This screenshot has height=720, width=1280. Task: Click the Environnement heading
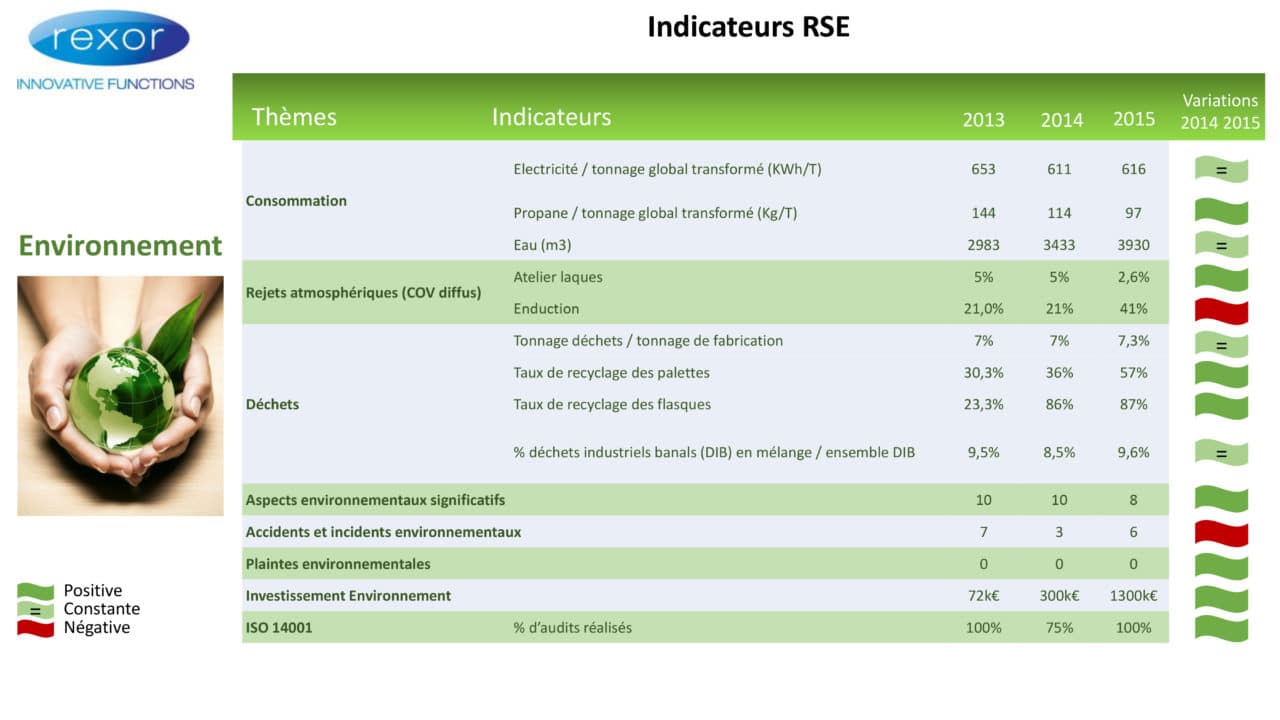point(120,245)
